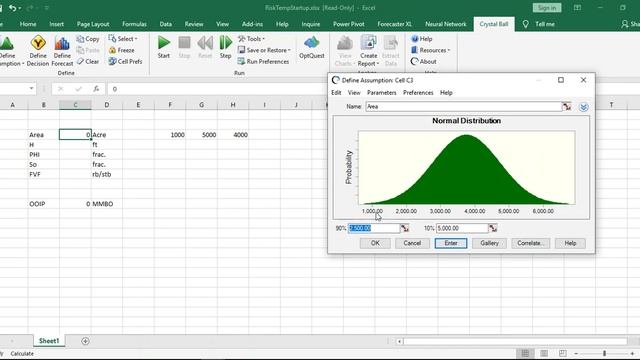640x360 pixels.
Task: Select the Sheet1 tab
Action: coord(49,341)
